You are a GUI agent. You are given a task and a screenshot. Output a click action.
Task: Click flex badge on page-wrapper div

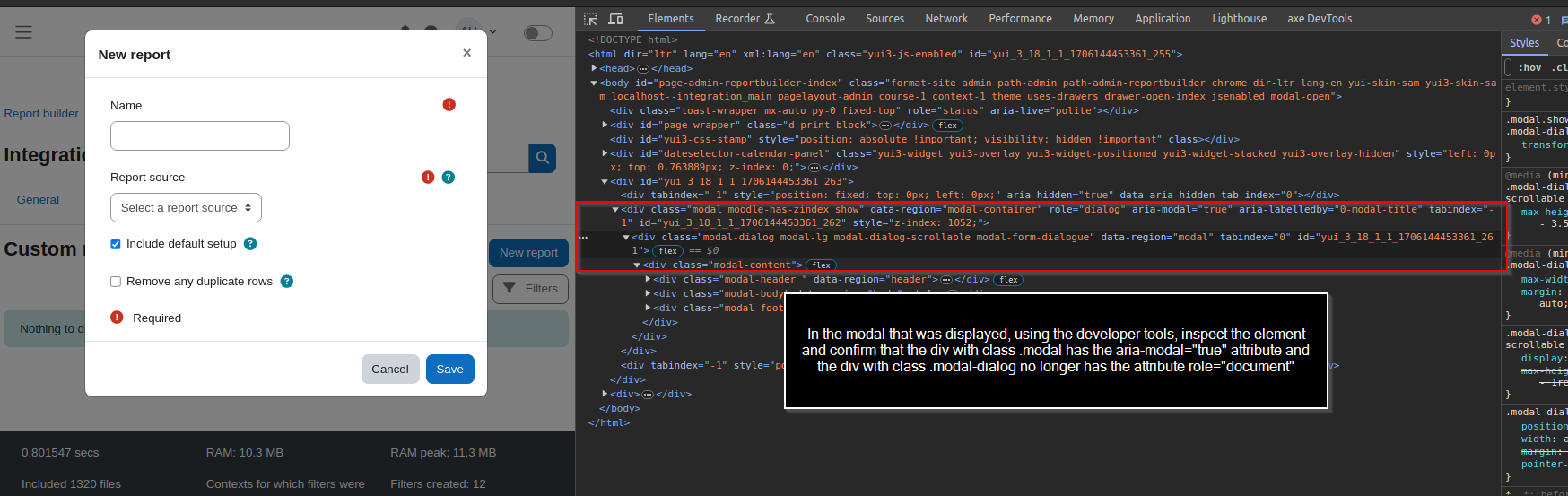pos(948,126)
